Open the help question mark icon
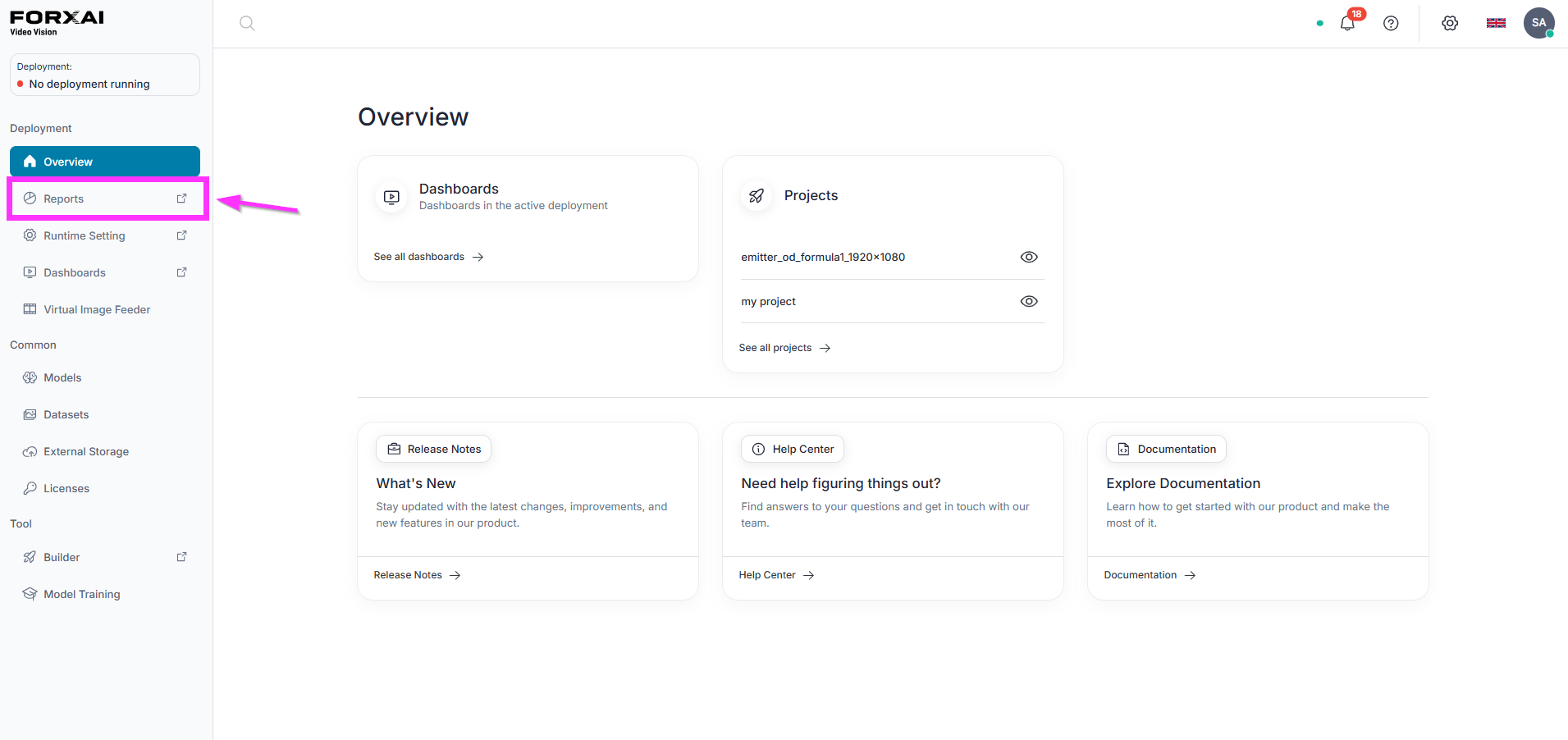 (x=1391, y=24)
